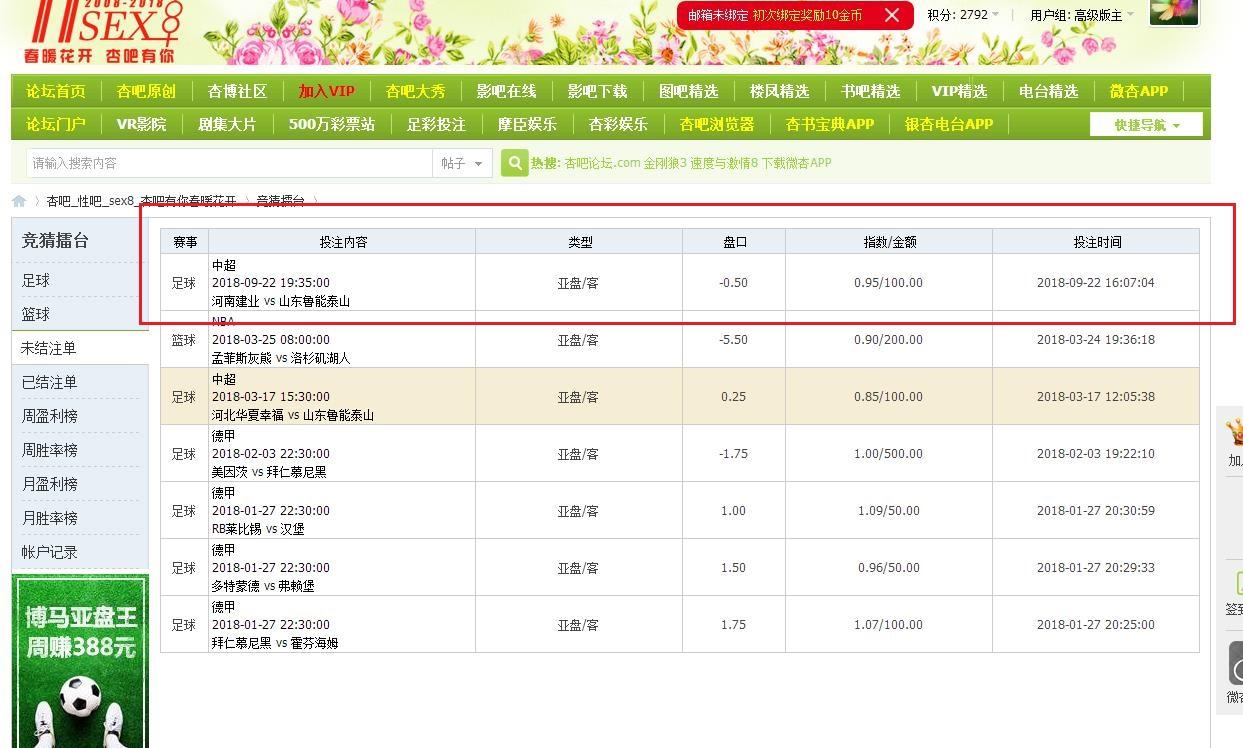Select 已结注单 in the left sidebar
1243x748 pixels.
click(x=50, y=382)
